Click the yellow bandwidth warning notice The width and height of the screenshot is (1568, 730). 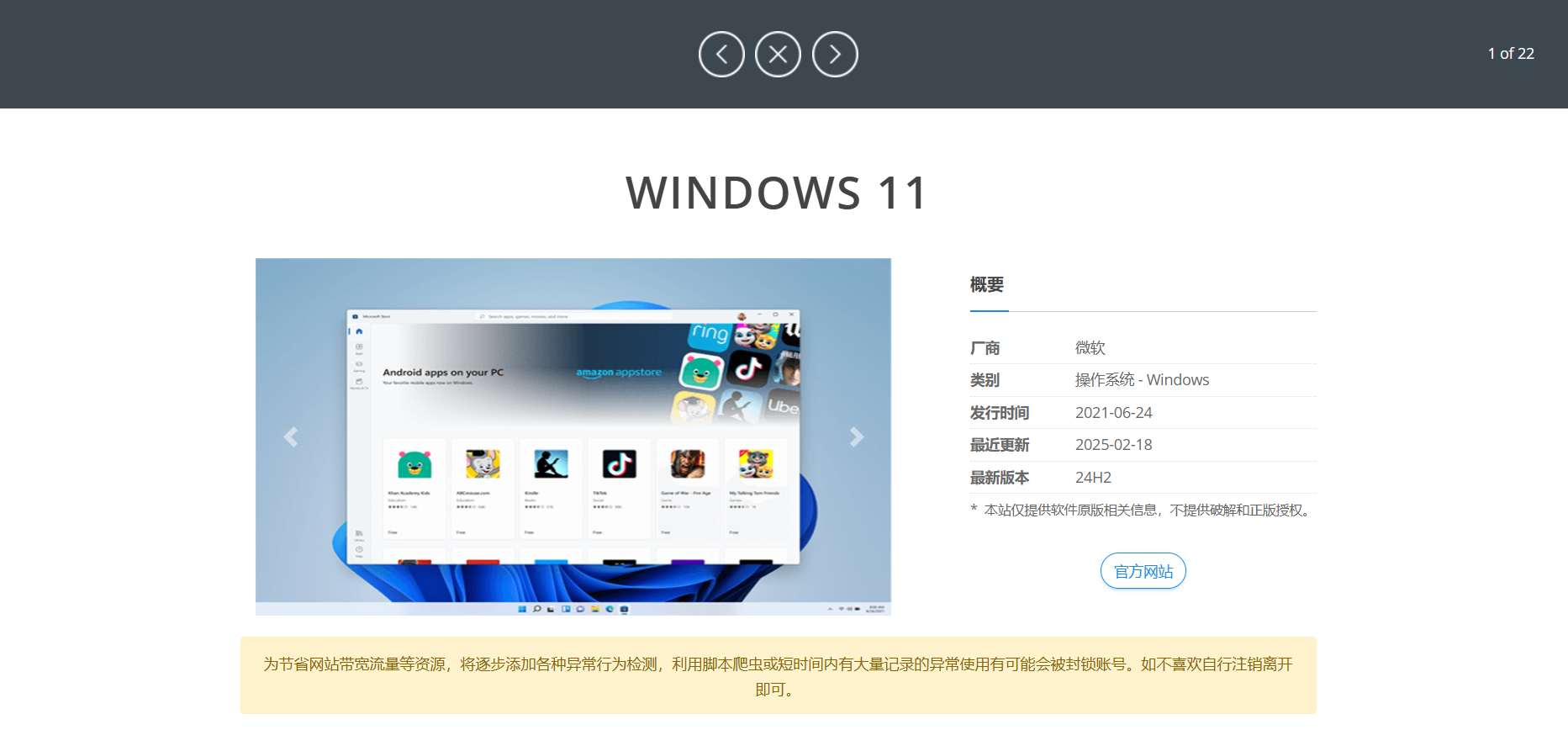click(x=779, y=675)
